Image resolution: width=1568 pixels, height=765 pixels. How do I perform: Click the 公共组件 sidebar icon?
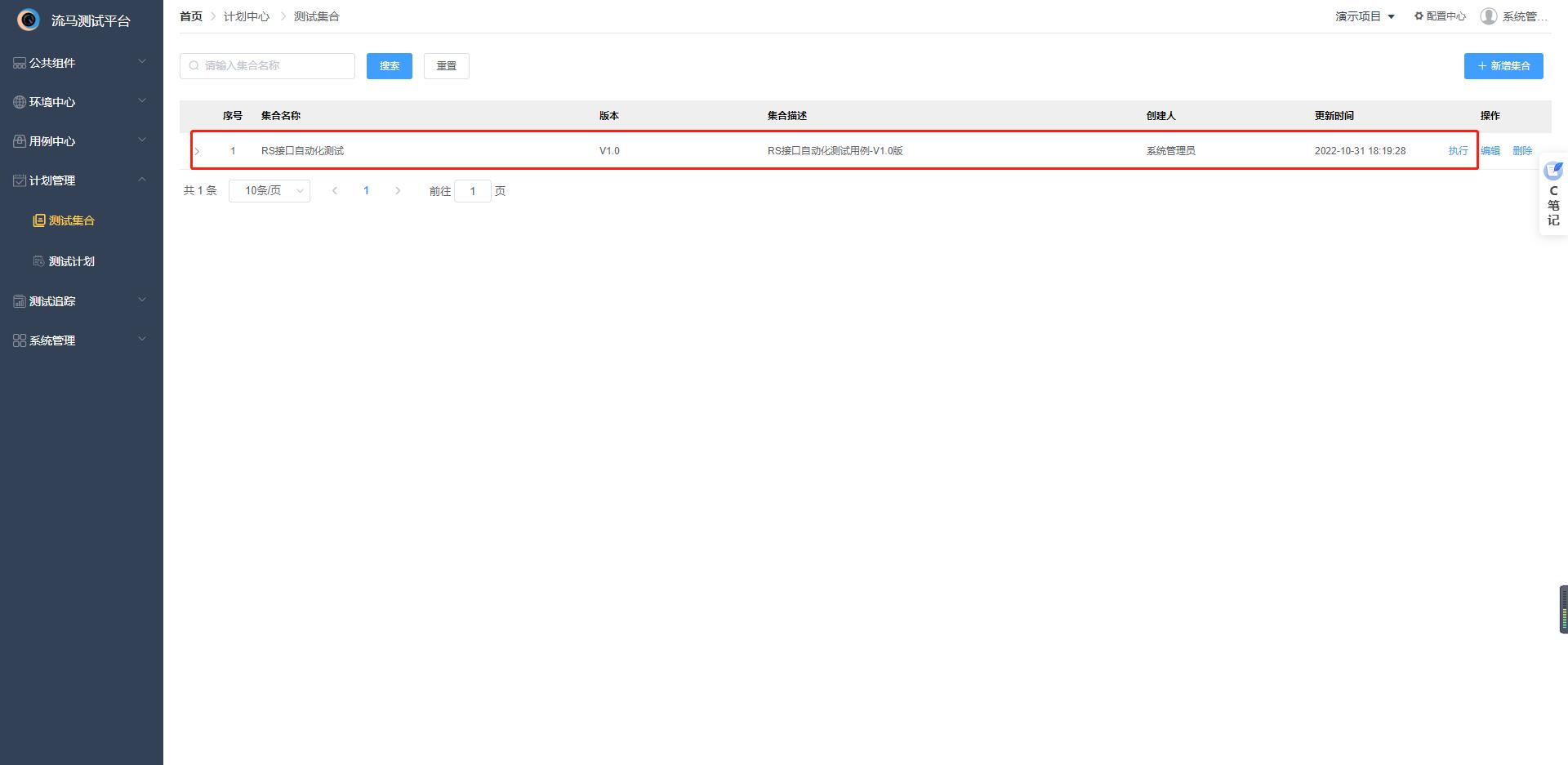point(20,63)
